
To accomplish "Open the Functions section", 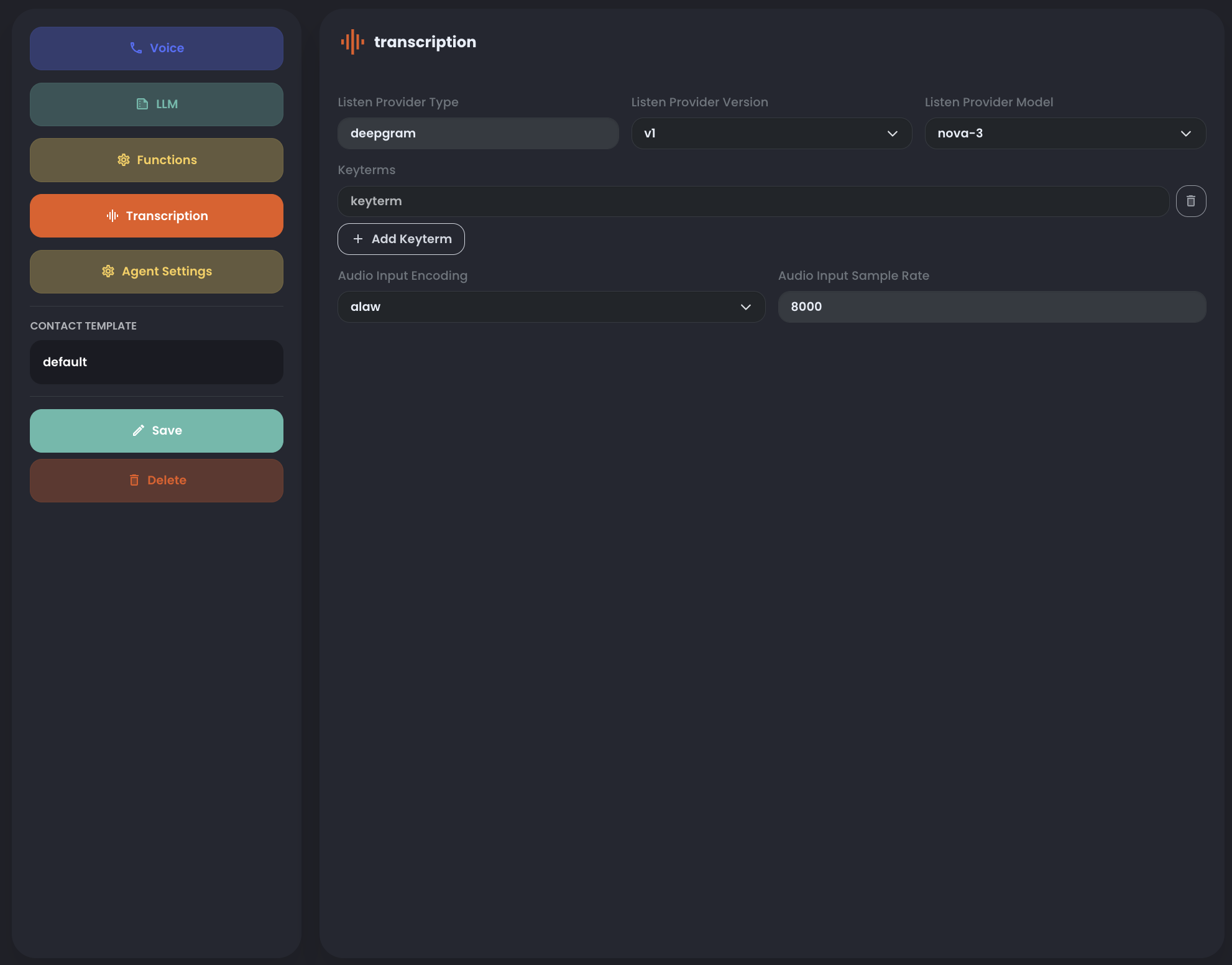I will click(x=157, y=160).
